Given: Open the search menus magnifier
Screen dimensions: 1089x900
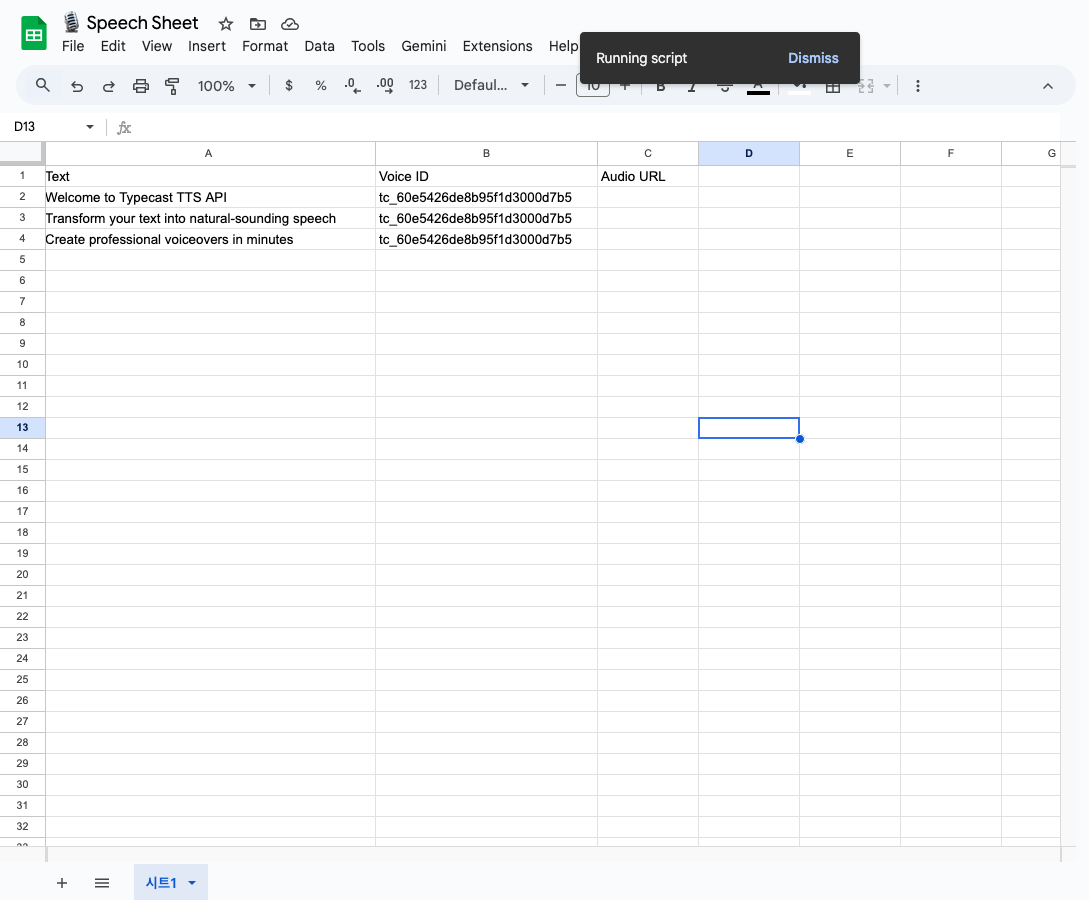Looking at the screenshot, I should 42,85.
